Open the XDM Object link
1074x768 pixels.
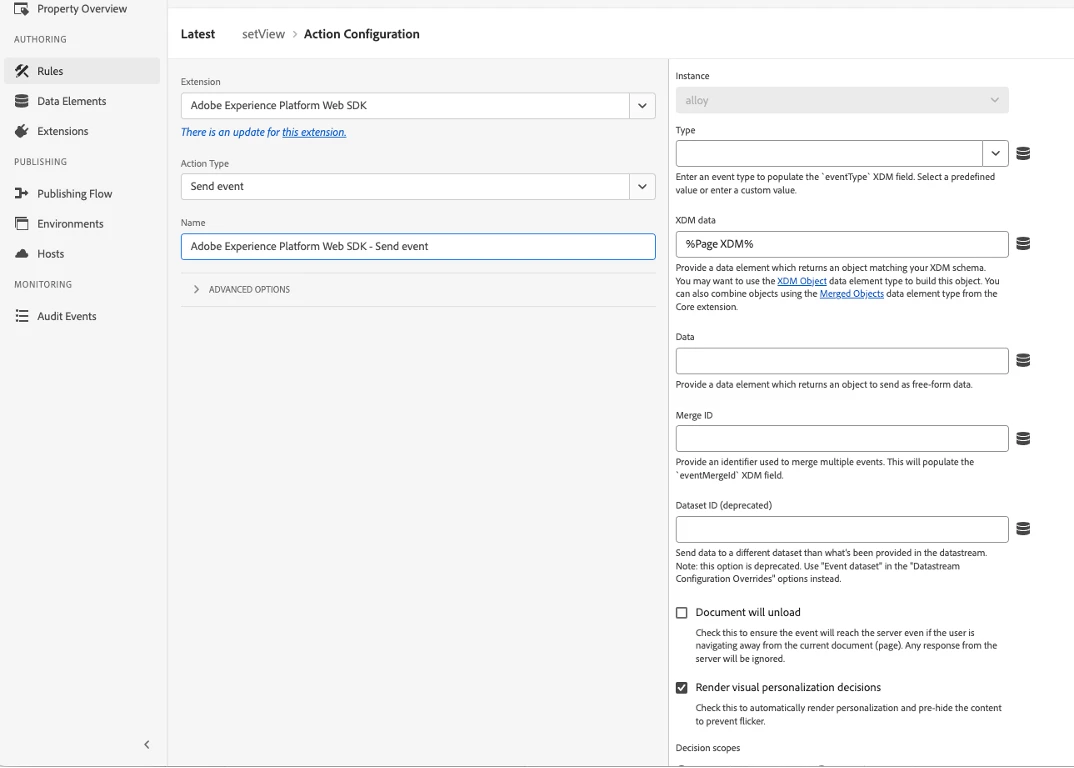[x=801, y=281]
